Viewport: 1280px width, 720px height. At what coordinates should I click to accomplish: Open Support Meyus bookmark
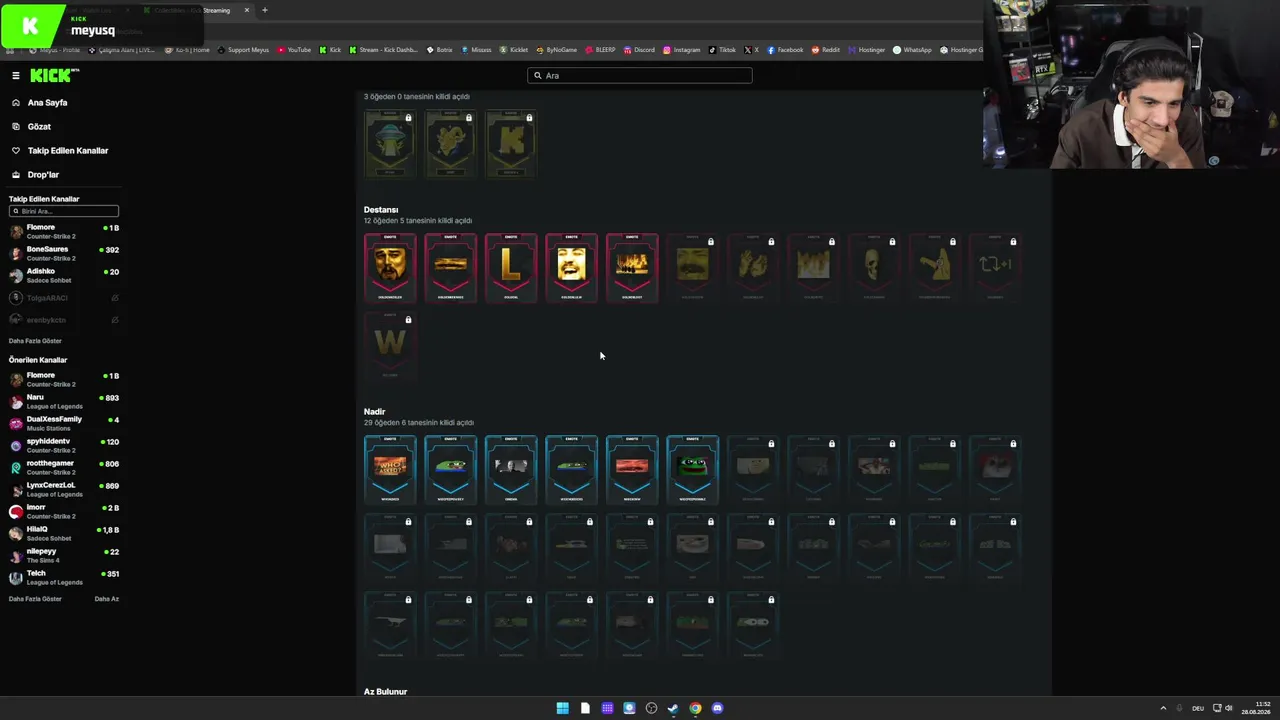[x=243, y=50]
